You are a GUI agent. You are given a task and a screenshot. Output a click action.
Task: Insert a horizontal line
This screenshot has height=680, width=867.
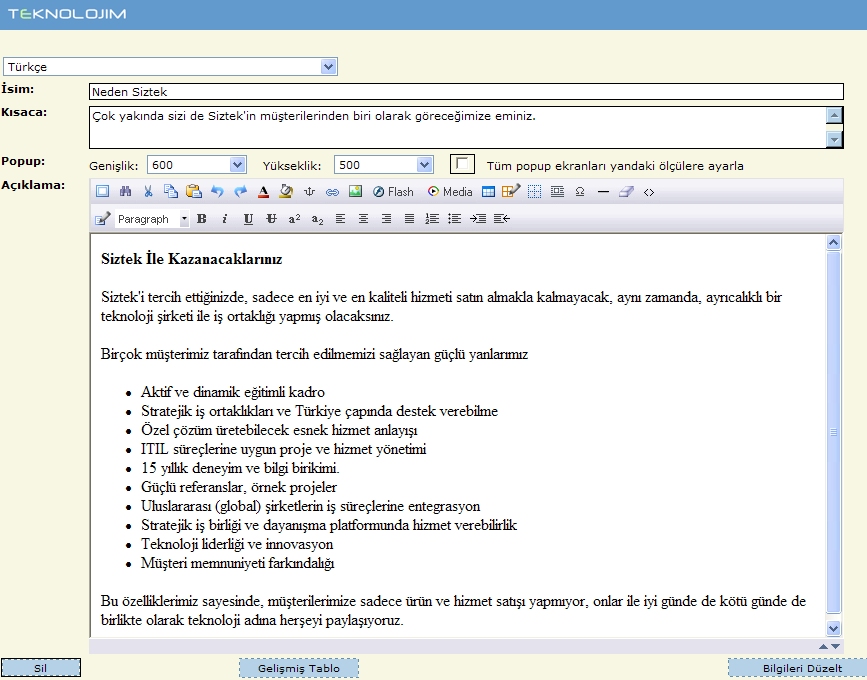[603, 192]
